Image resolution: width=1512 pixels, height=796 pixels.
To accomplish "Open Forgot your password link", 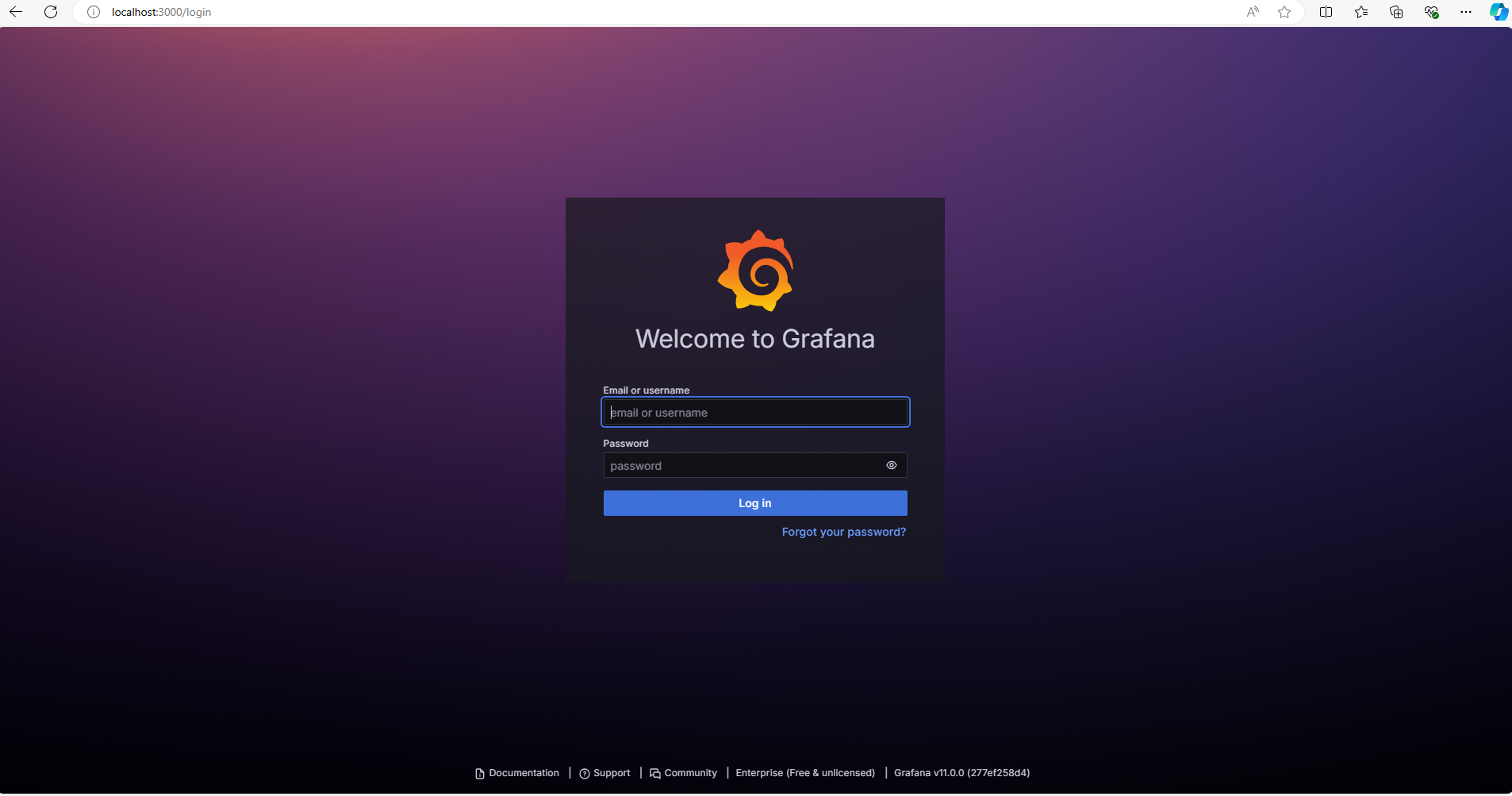I will pyautogui.click(x=844, y=532).
